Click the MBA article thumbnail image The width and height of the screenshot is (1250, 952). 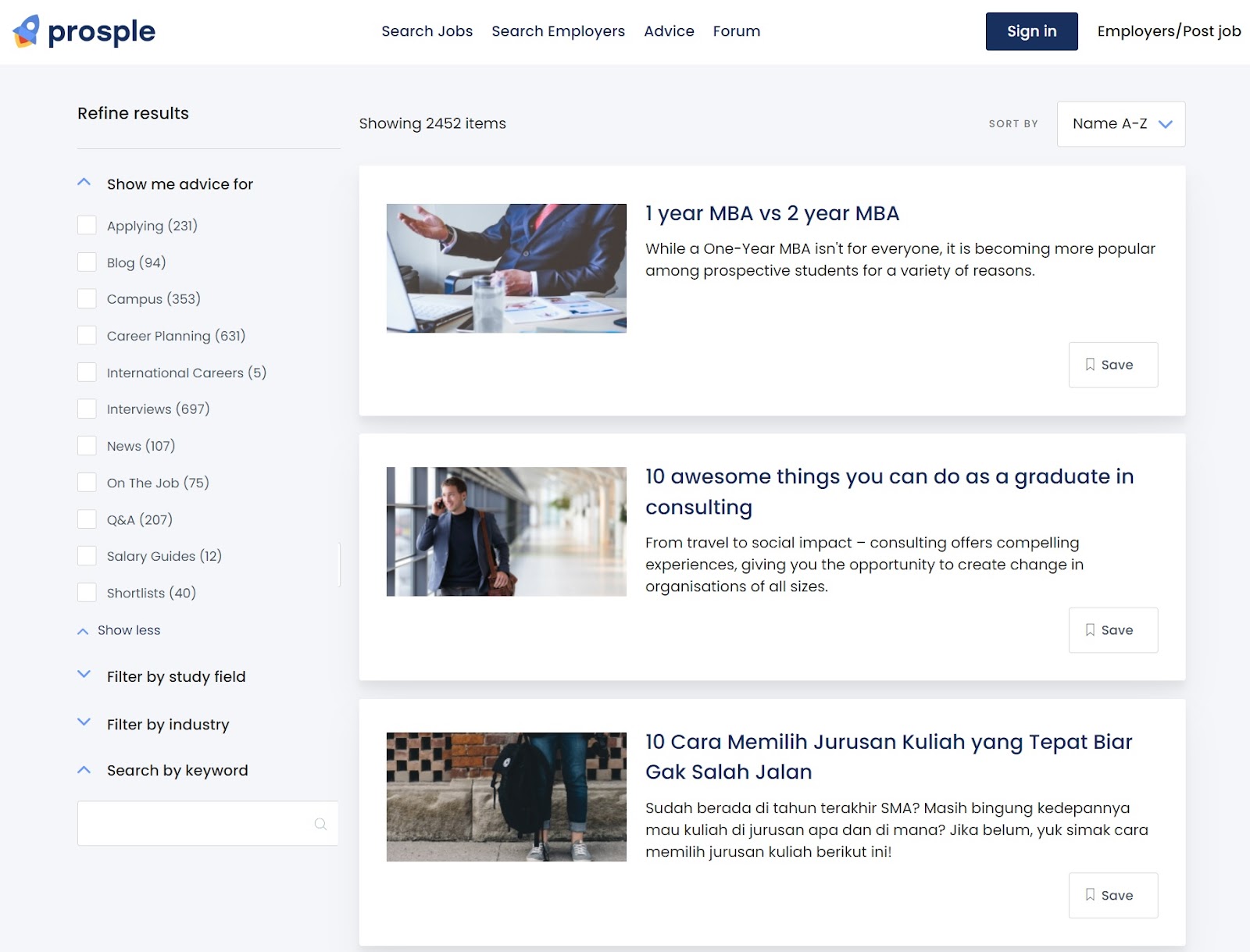pyautogui.click(x=506, y=268)
